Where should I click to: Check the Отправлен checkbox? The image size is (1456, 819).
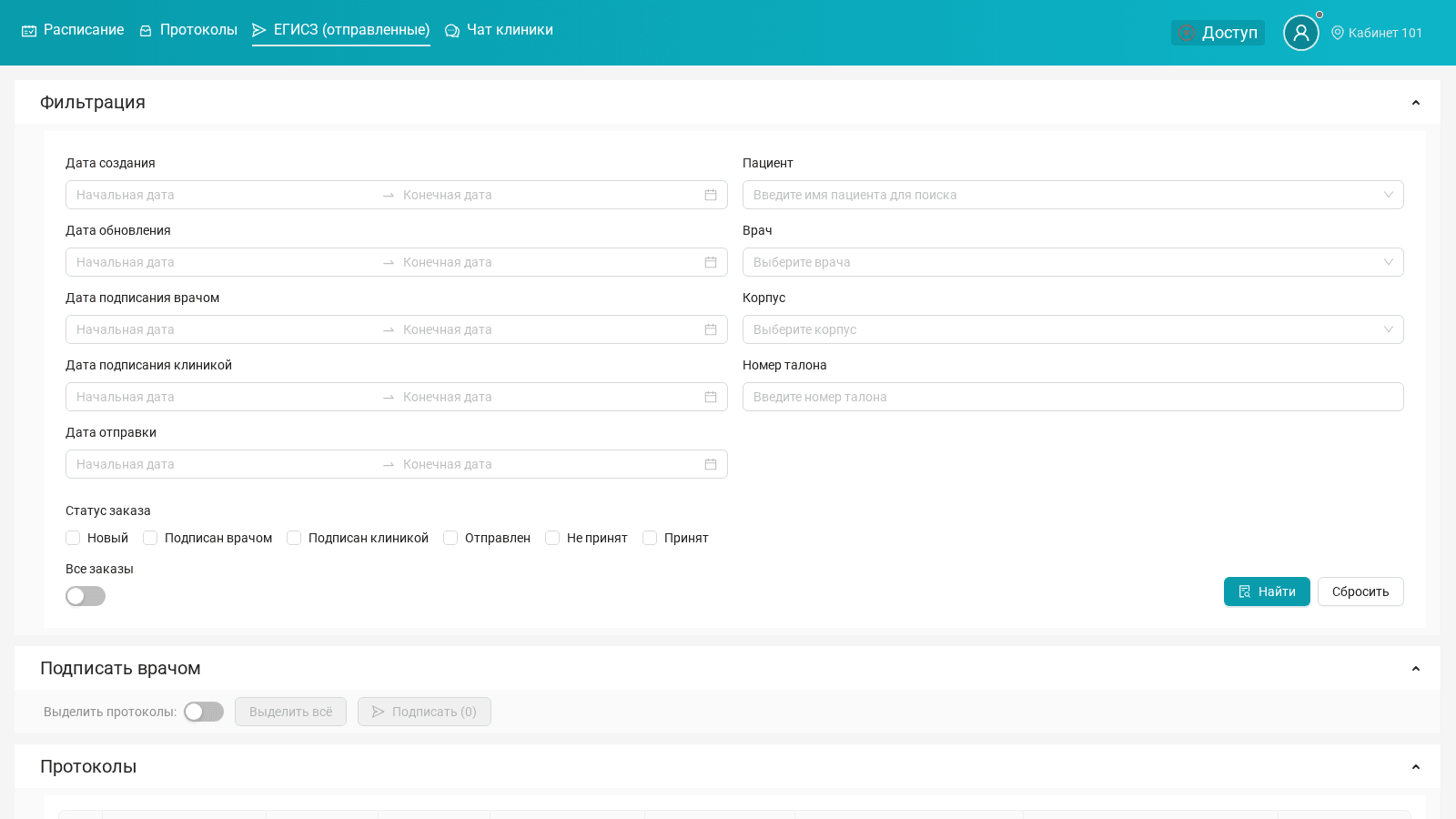pos(450,538)
